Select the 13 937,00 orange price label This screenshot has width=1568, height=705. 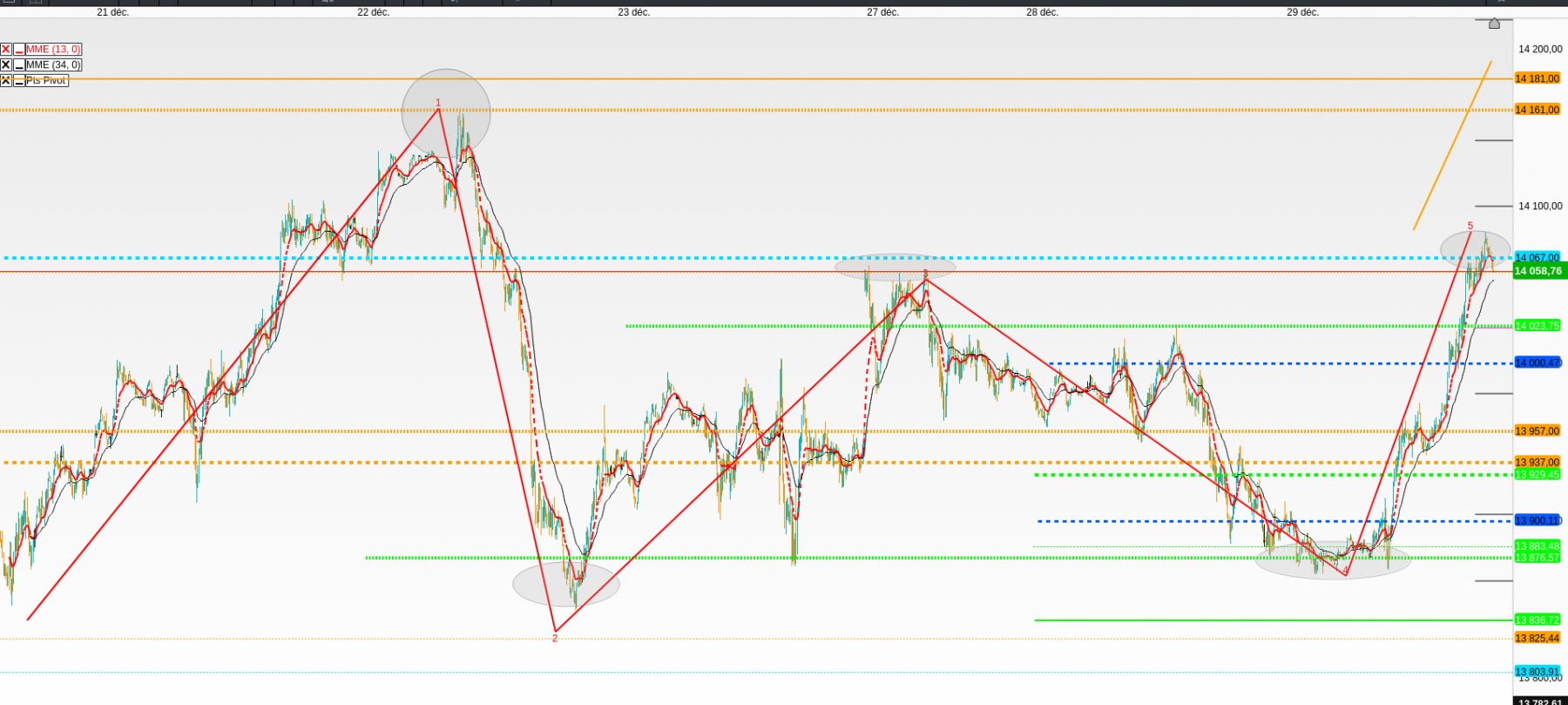coord(1538,463)
